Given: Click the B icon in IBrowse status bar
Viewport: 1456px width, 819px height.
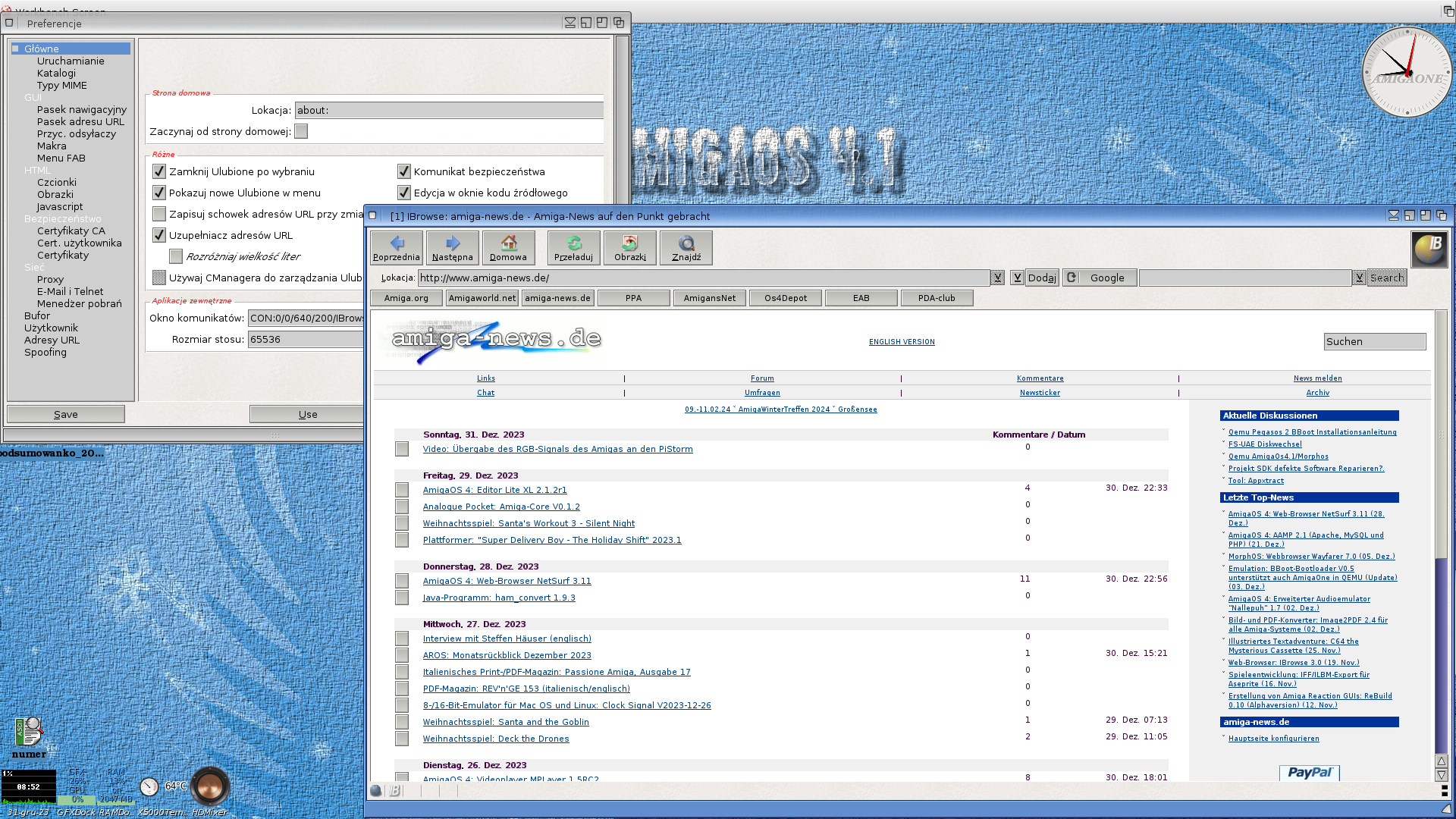Looking at the screenshot, I should tap(394, 790).
